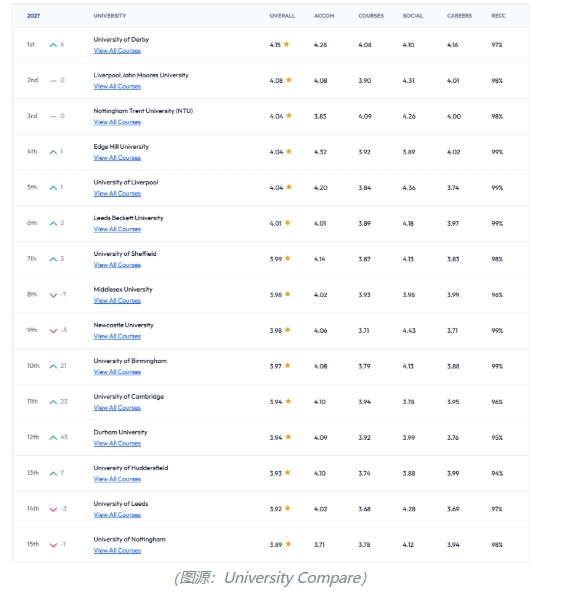
Task: Click the COURSES column header
Action: click(371, 16)
